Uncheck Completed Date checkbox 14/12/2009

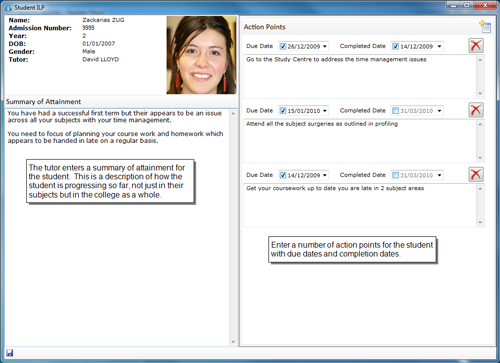coord(395,46)
